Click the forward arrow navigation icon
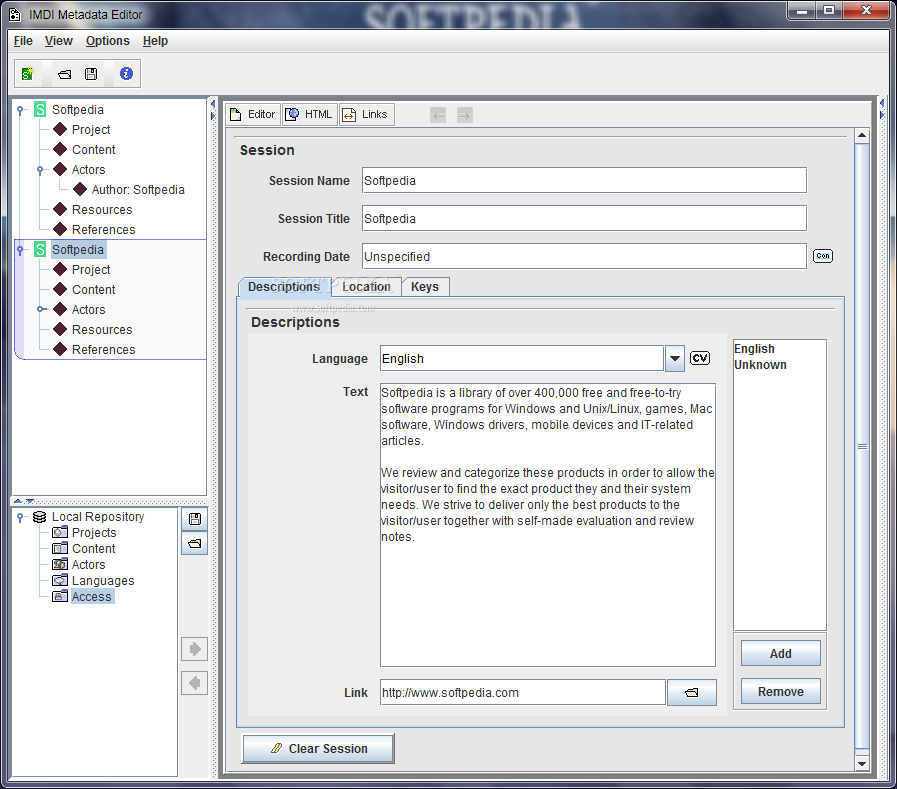The height and width of the screenshot is (789, 897). tap(465, 116)
